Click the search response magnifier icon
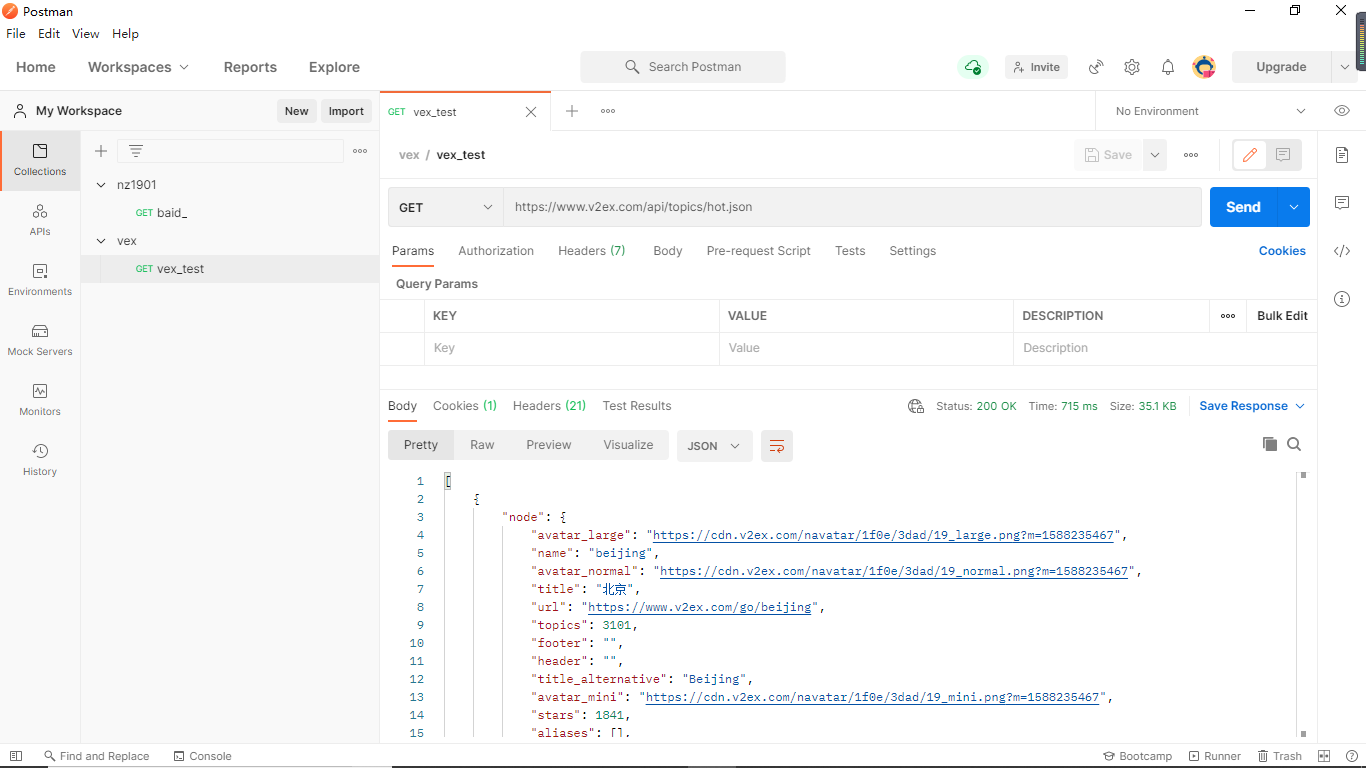The image size is (1366, 768). pos(1294,444)
